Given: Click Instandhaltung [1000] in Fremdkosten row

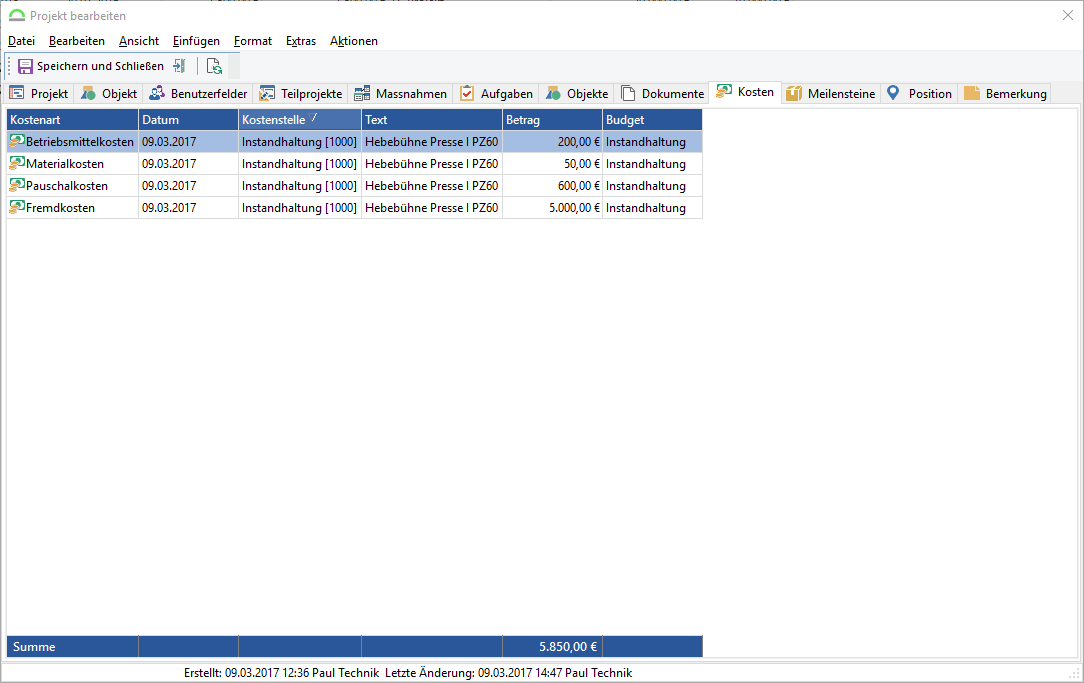Looking at the screenshot, I should click(299, 208).
